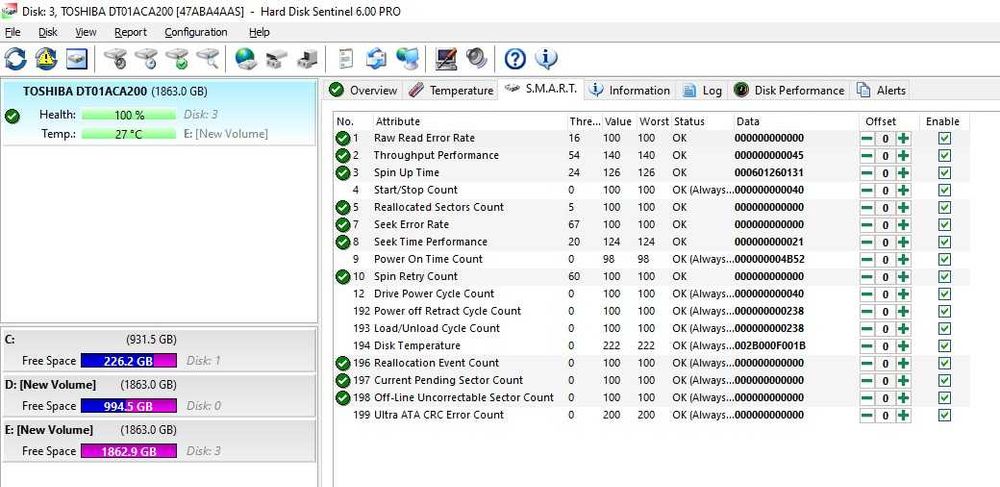
Task: Click the computer tower with disk icon
Action: 307,59
